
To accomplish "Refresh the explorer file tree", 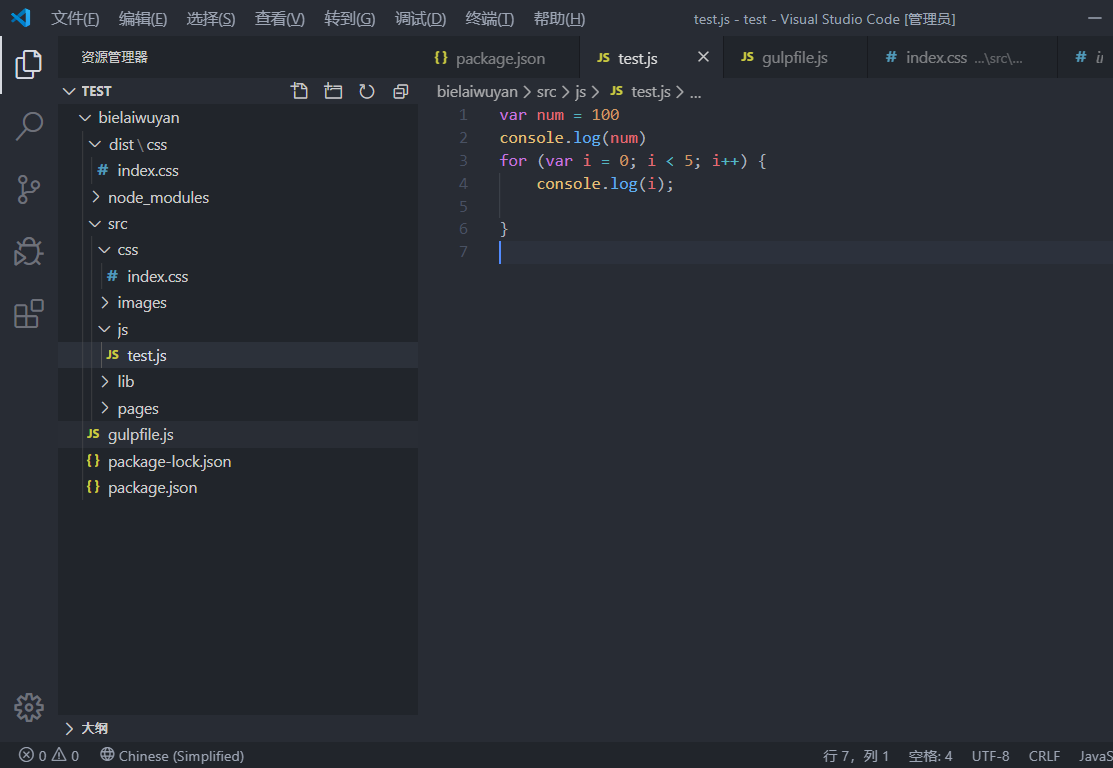I will click(366, 91).
